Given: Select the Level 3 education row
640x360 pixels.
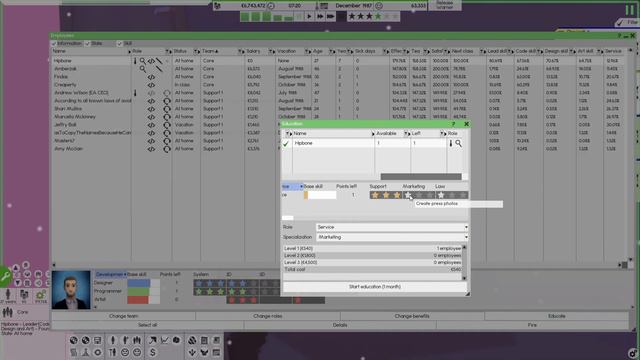Looking at the screenshot, I should (372, 262).
